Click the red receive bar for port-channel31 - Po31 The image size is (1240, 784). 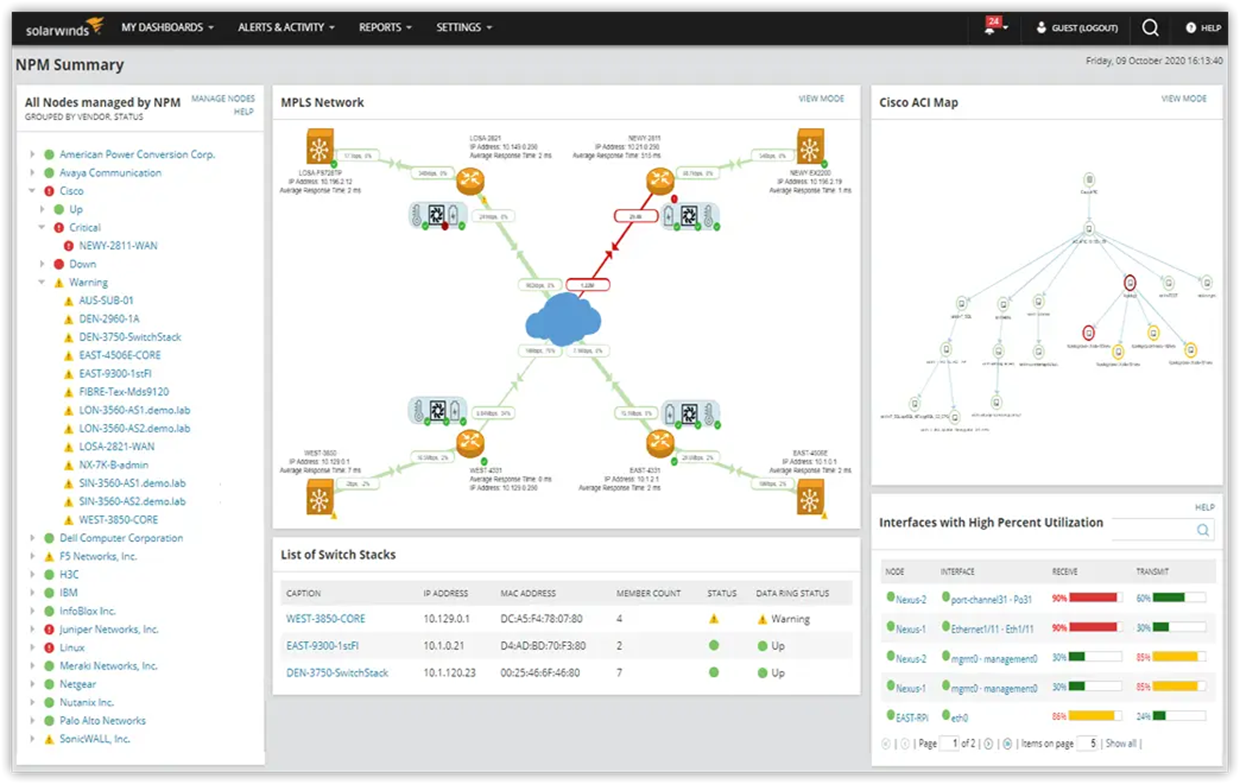pyautogui.click(x=1093, y=598)
